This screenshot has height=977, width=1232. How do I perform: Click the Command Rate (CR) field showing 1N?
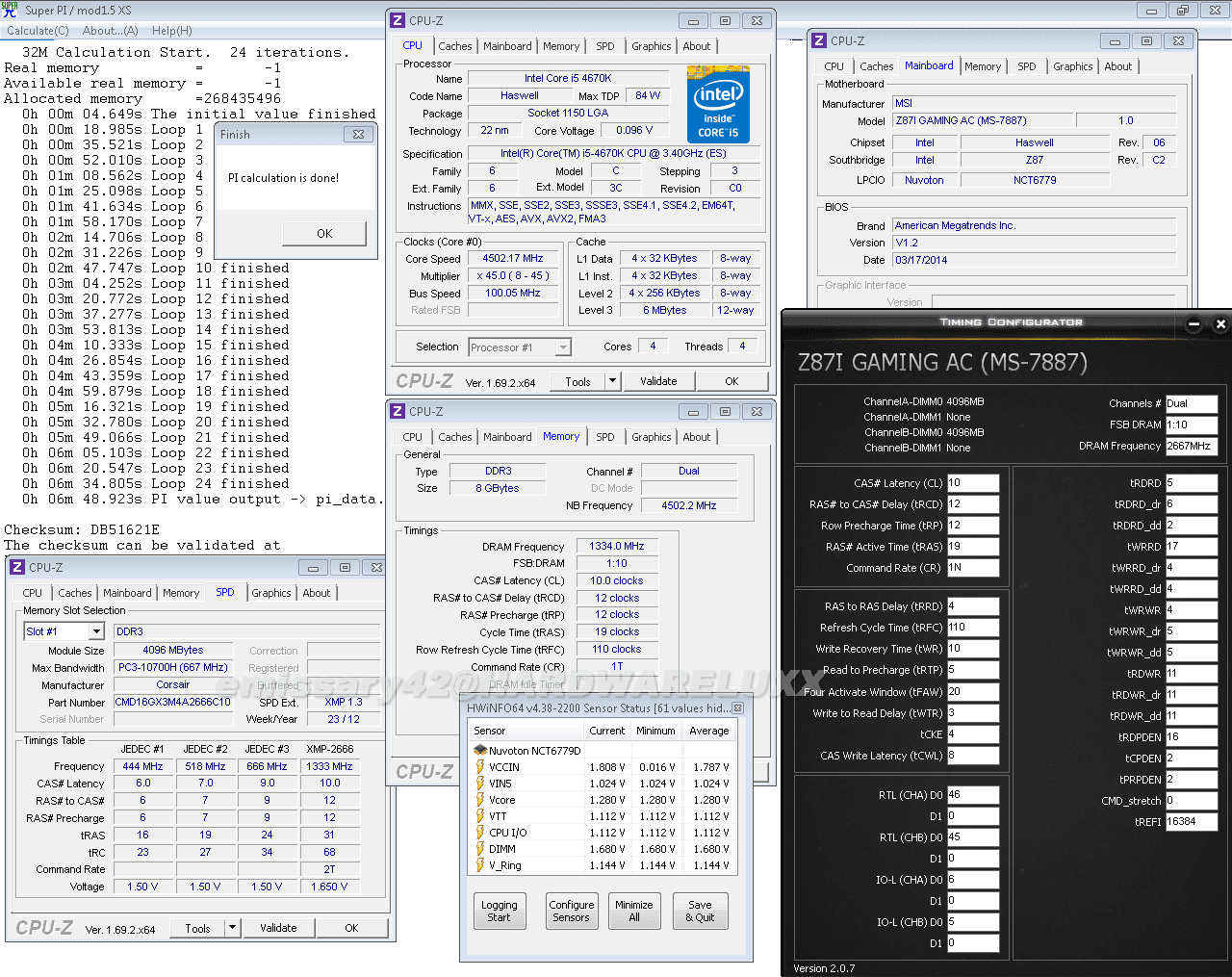click(973, 568)
